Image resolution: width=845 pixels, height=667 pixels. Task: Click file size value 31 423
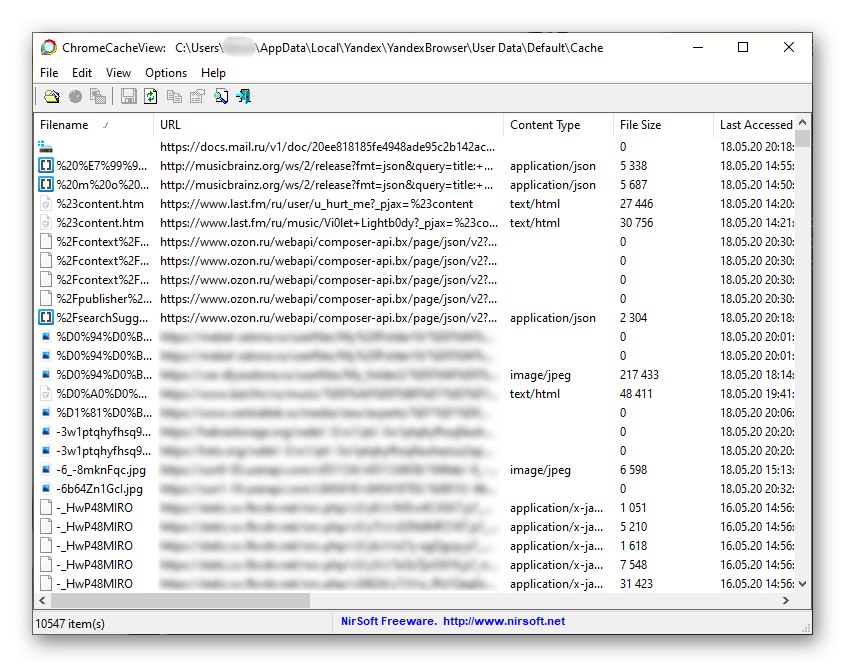click(x=636, y=583)
